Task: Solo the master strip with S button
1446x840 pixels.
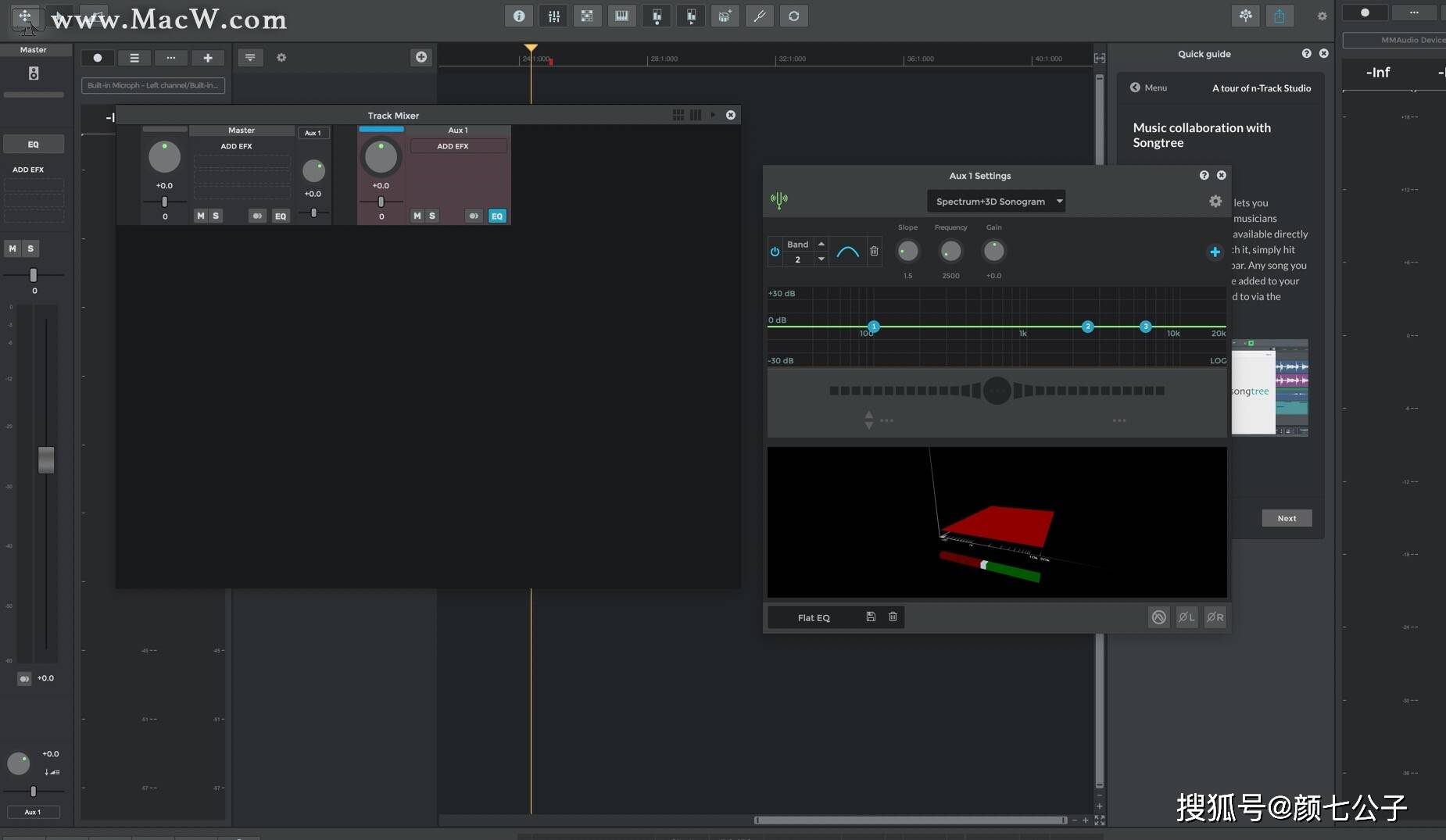Action: coord(30,248)
